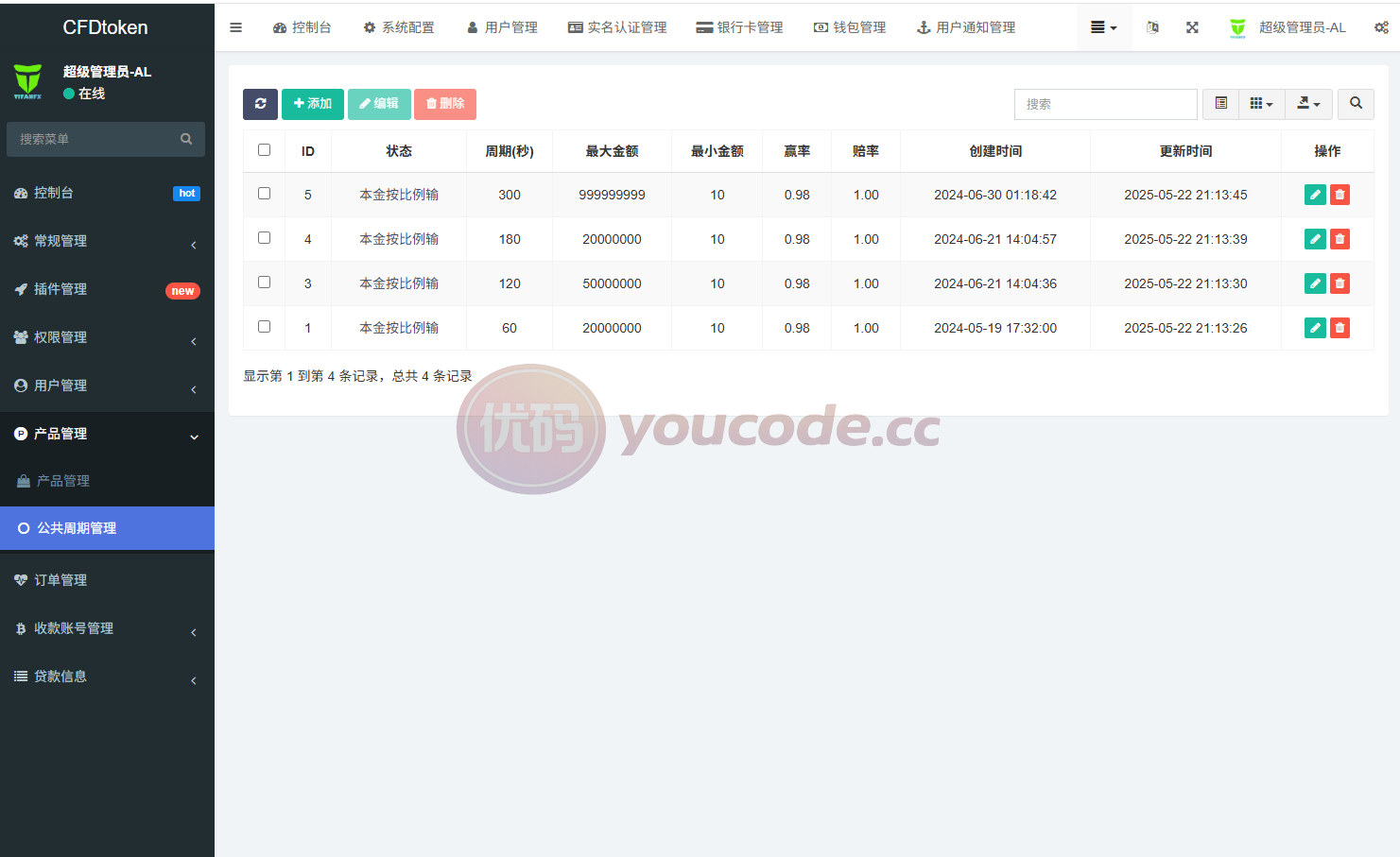Viewport: 1400px width, 857px height.
Task: Select the checkbox for row ID 1
Action: point(264,327)
